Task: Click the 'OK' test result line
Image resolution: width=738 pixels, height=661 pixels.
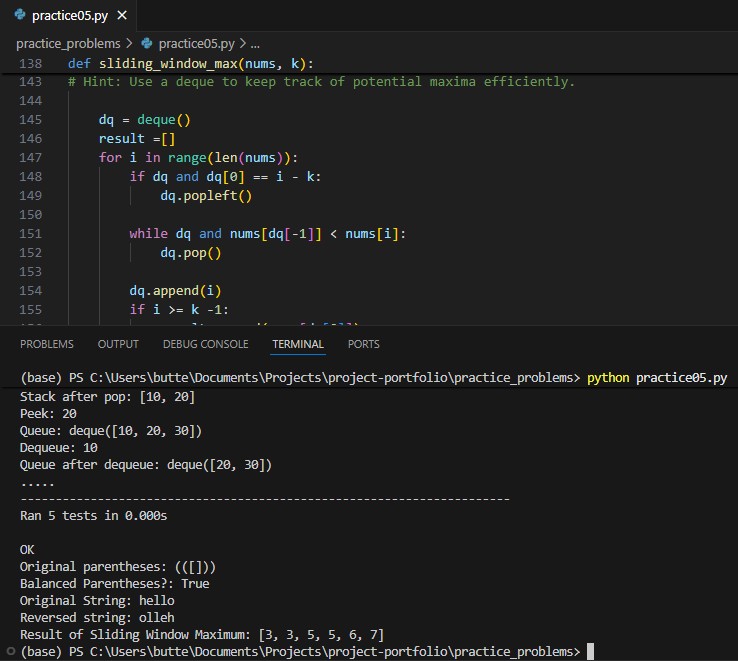Action: (x=27, y=550)
